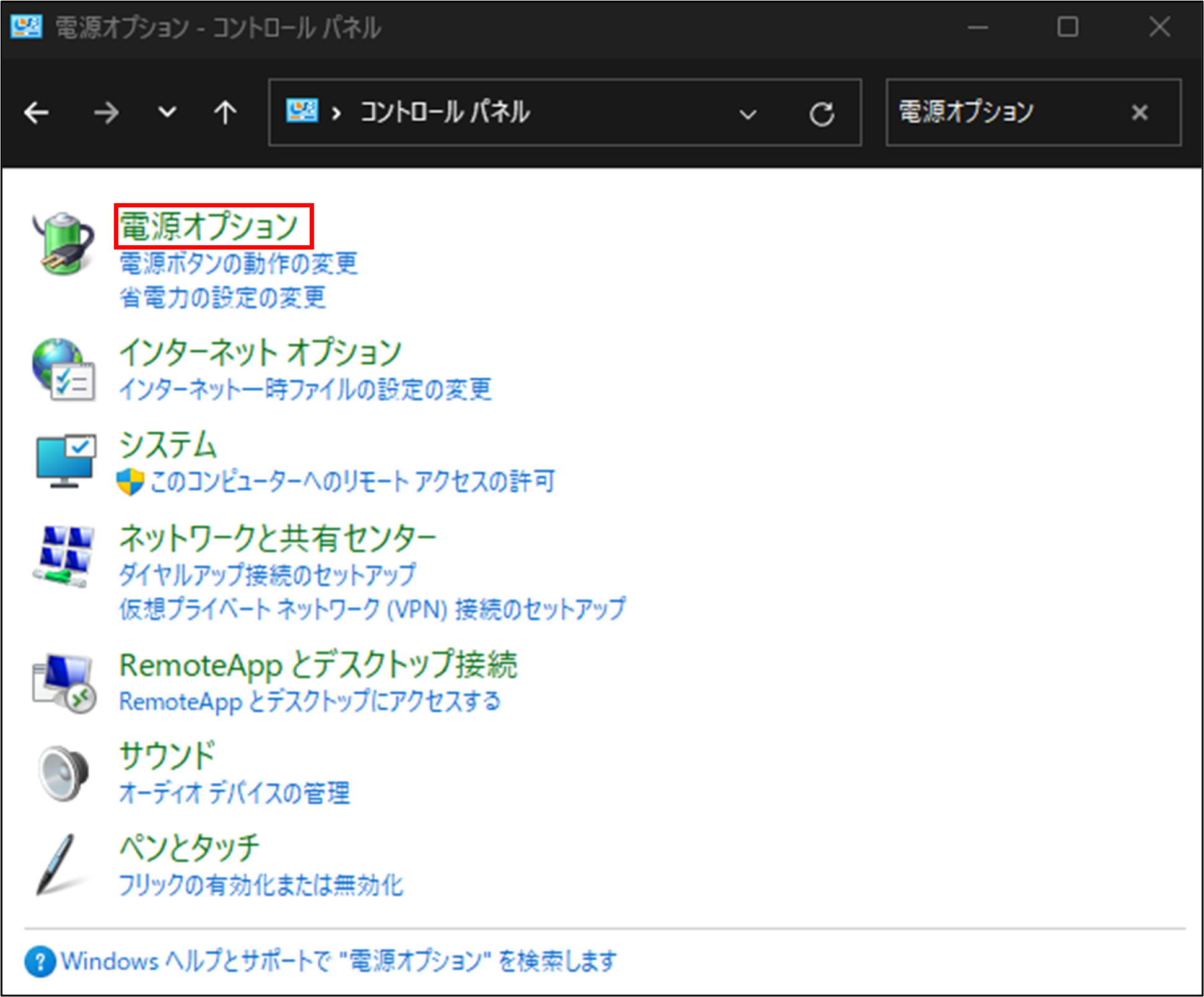The image size is (1204, 997).
Task: Open the 電源オプション battery icon
Action: pos(63,243)
